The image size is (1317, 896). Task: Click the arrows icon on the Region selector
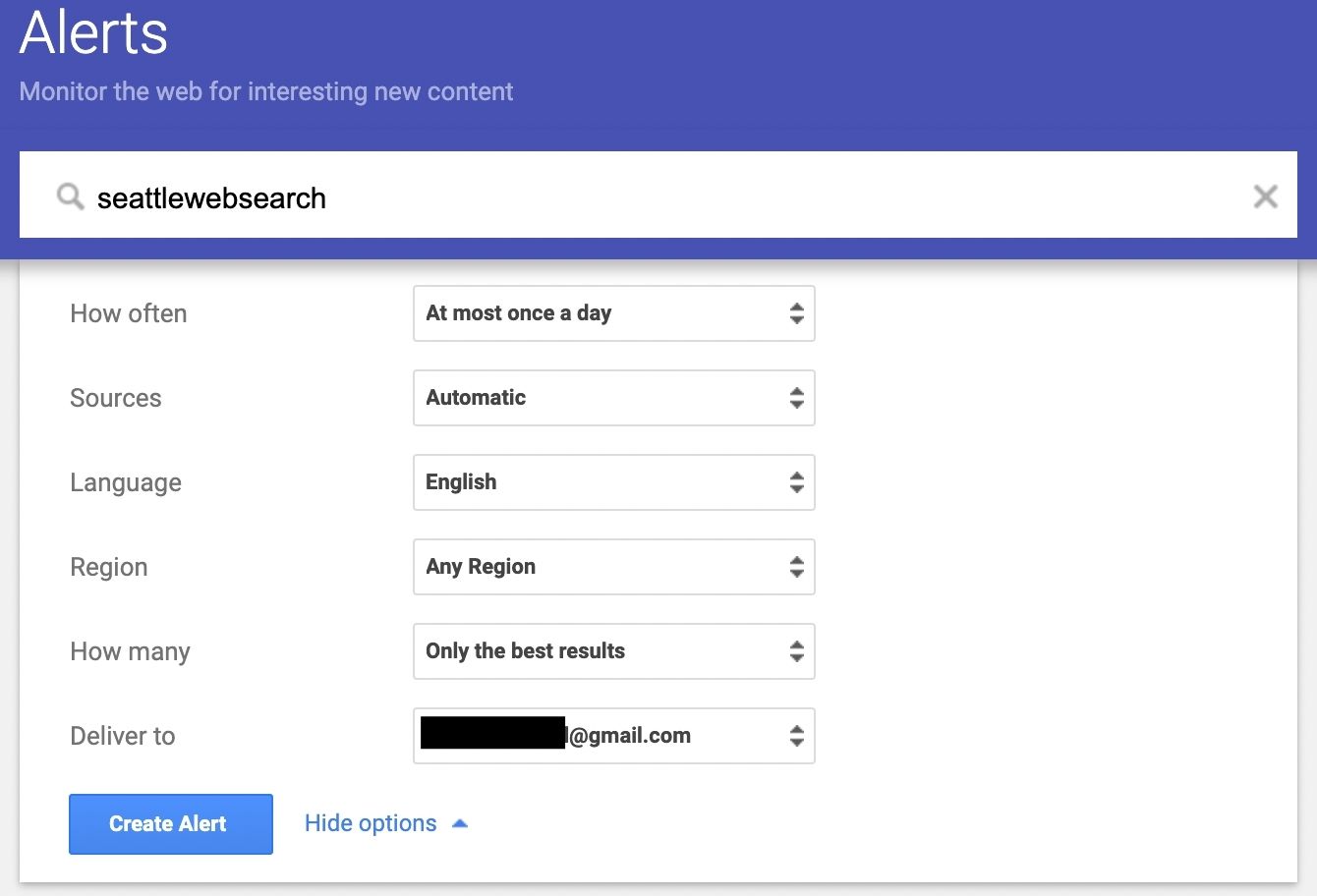coord(797,567)
